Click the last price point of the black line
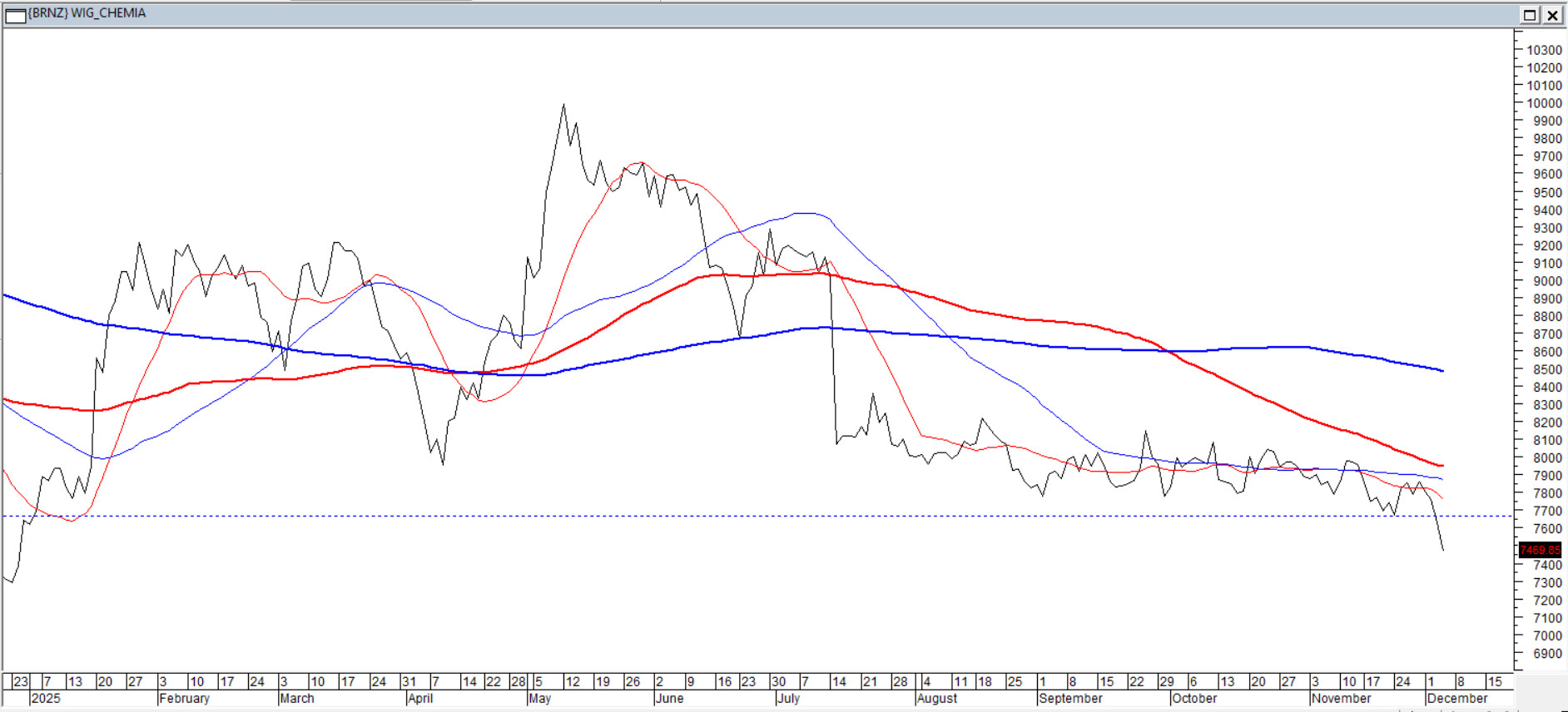Viewport: 1568px width, 712px height. click(x=1443, y=550)
